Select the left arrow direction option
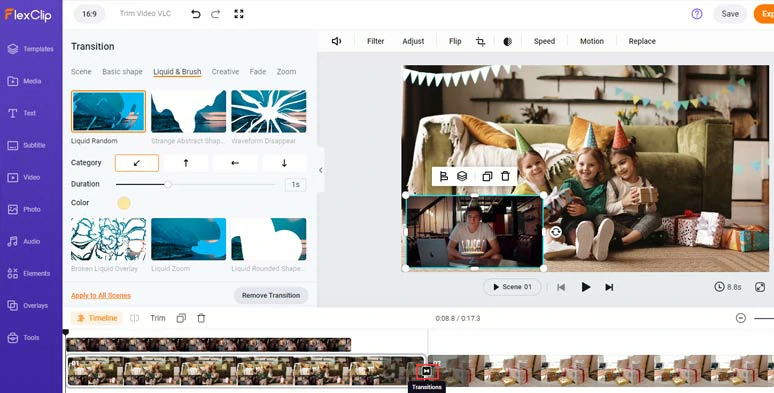This screenshot has height=393, width=774. click(235, 163)
